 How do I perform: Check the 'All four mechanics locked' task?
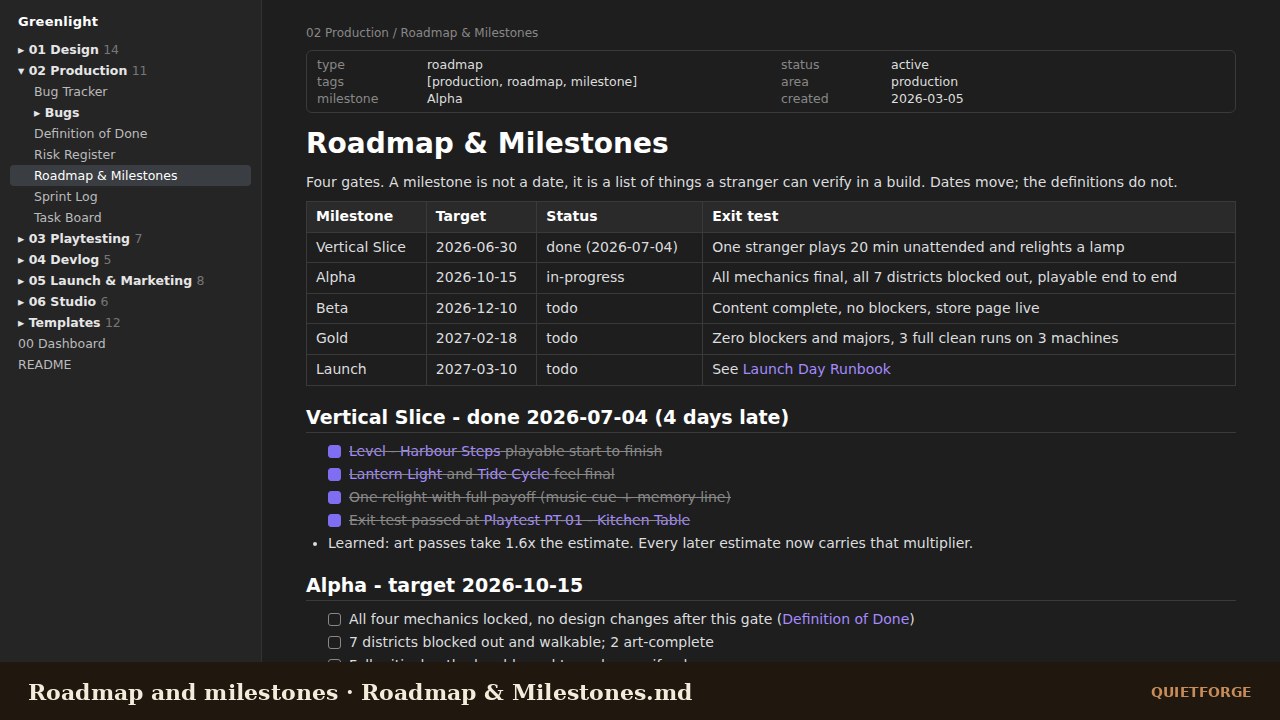(x=335, y=620)
